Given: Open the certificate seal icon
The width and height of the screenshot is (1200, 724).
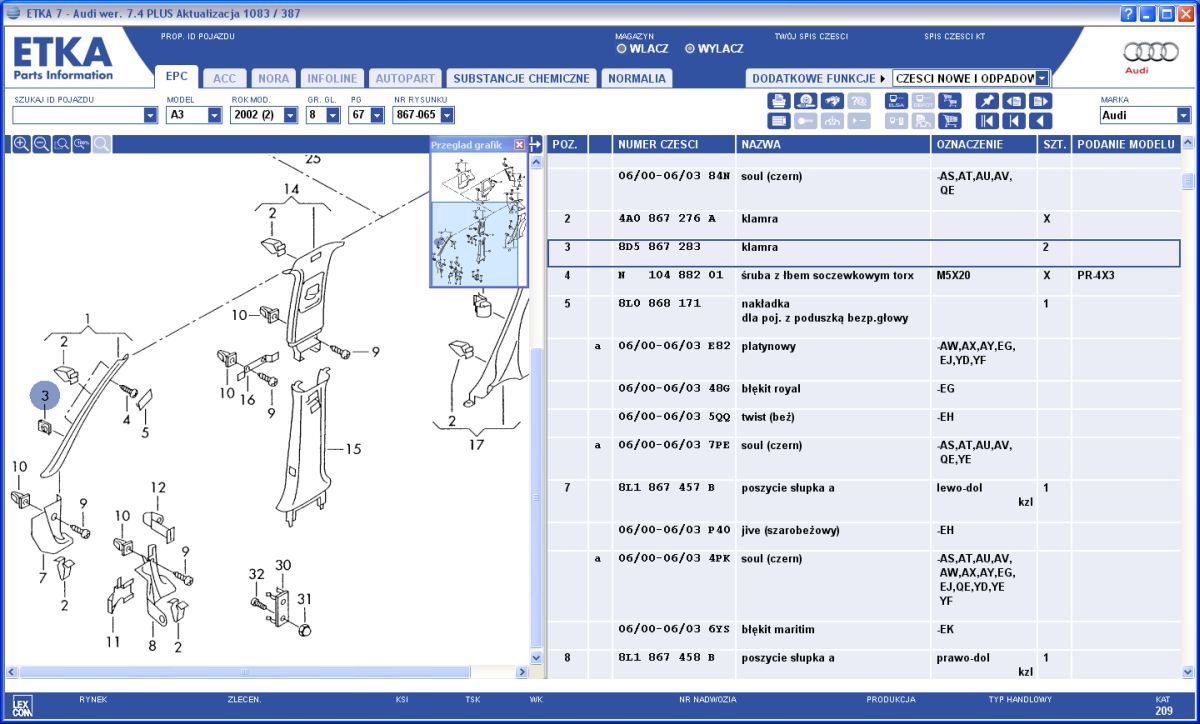Looking at the screenshot, I should click(805, 101).
